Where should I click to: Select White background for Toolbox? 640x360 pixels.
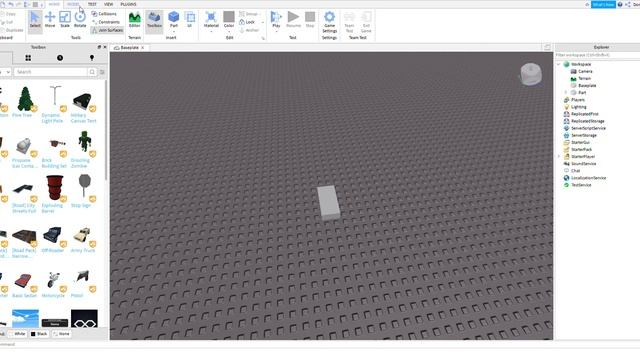pyautogui.click(x=17, y=334)
